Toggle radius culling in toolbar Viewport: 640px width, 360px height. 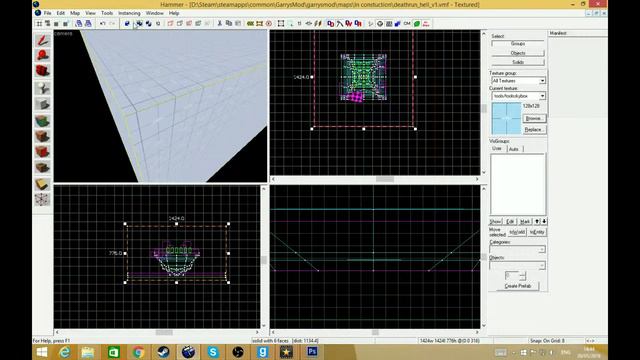269,24
